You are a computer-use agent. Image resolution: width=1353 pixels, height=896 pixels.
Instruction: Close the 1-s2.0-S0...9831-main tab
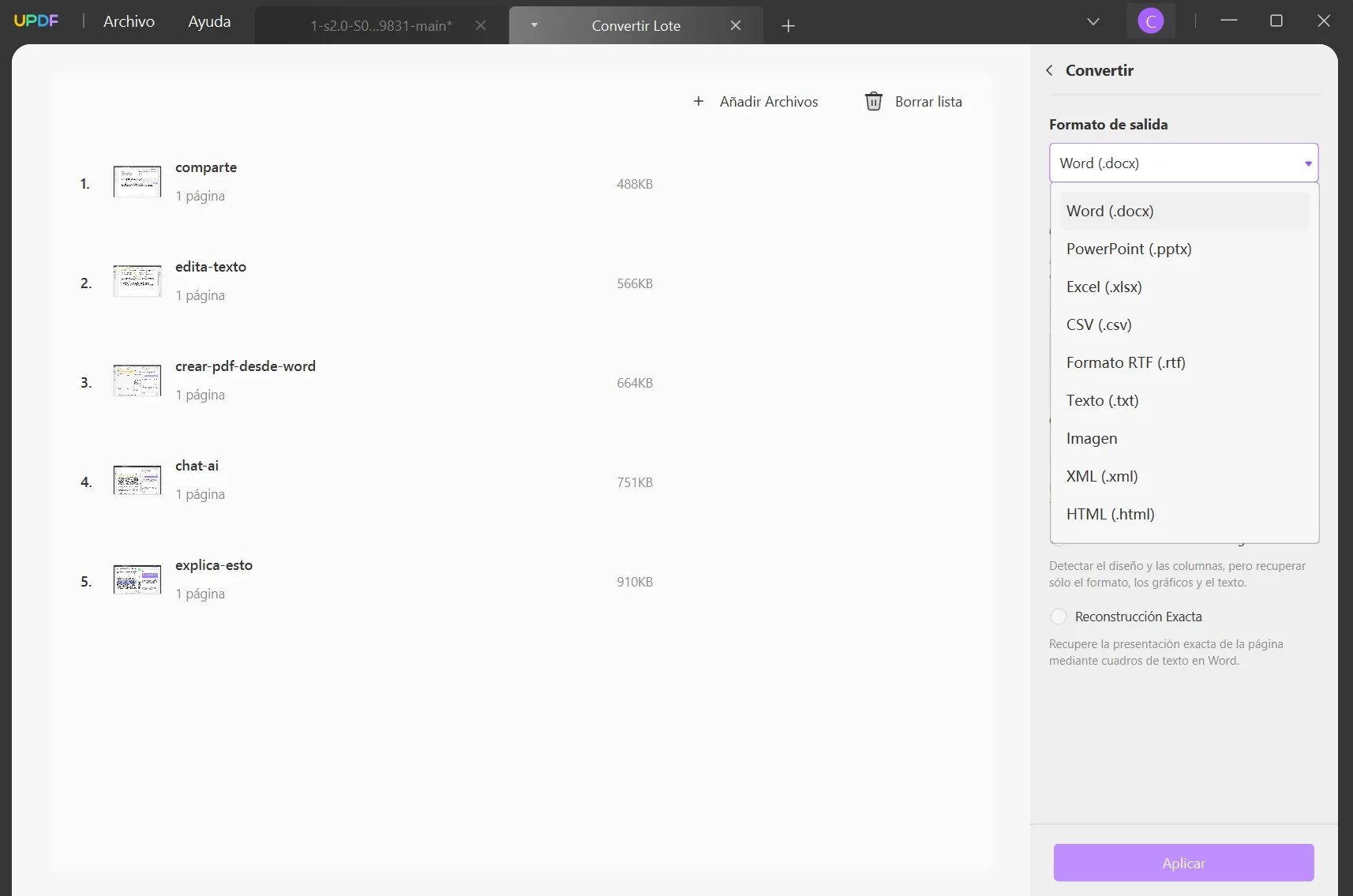[x=481, y=25]
